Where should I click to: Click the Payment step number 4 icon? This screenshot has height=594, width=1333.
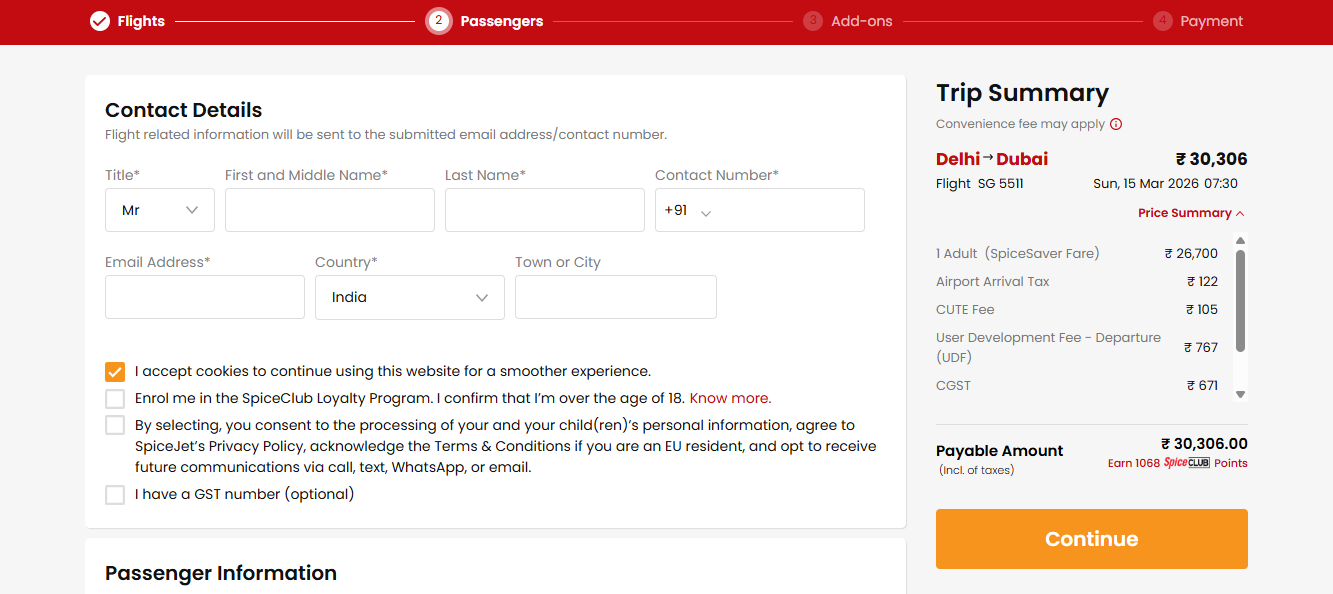click(1162, 21)
